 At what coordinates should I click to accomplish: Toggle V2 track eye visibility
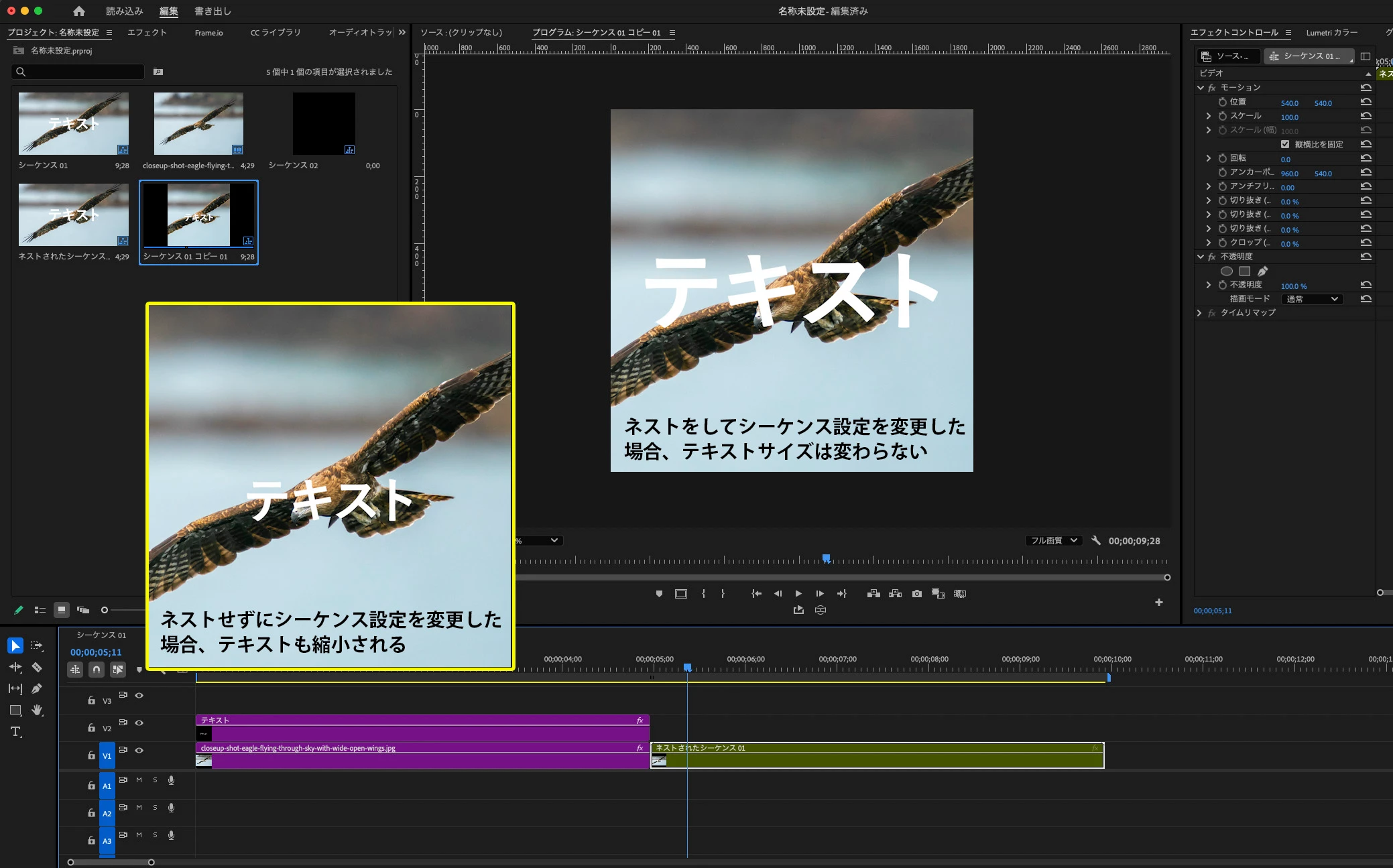point(139,723)
